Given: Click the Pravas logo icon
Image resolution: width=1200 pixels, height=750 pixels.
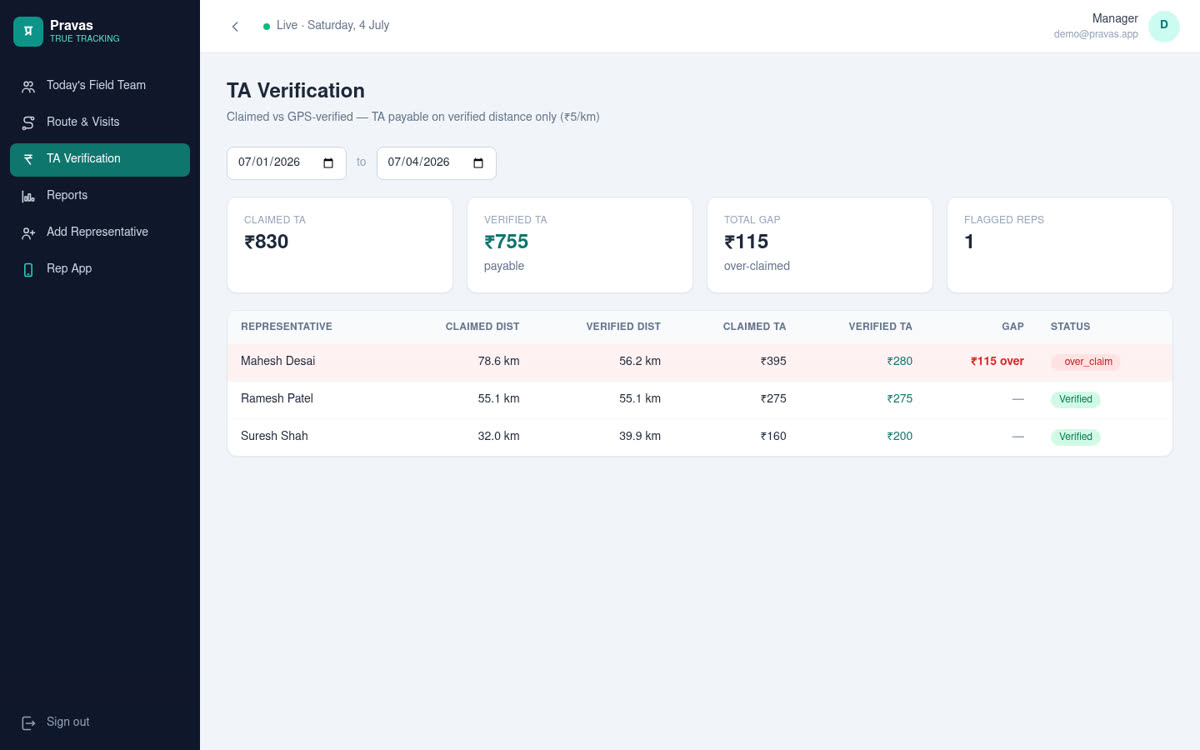Looking at the screenshot, I should [28, 31].
